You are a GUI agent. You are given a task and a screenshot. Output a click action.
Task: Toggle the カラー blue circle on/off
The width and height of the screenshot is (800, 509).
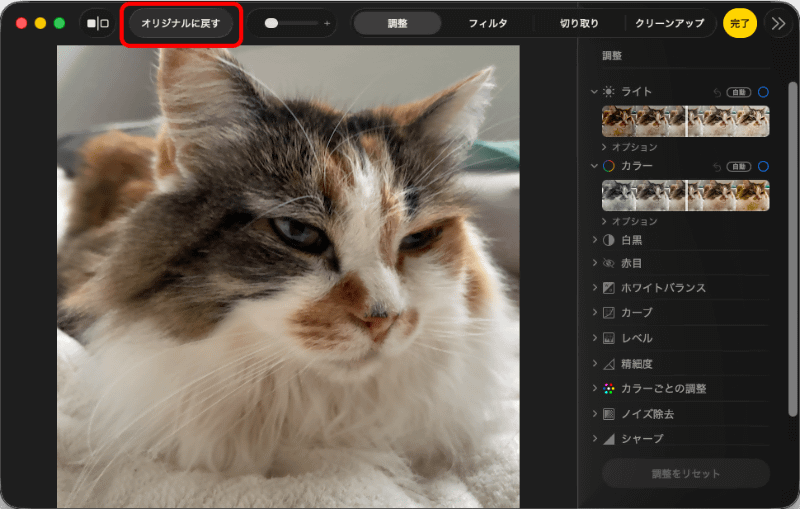tap(763, 167)
